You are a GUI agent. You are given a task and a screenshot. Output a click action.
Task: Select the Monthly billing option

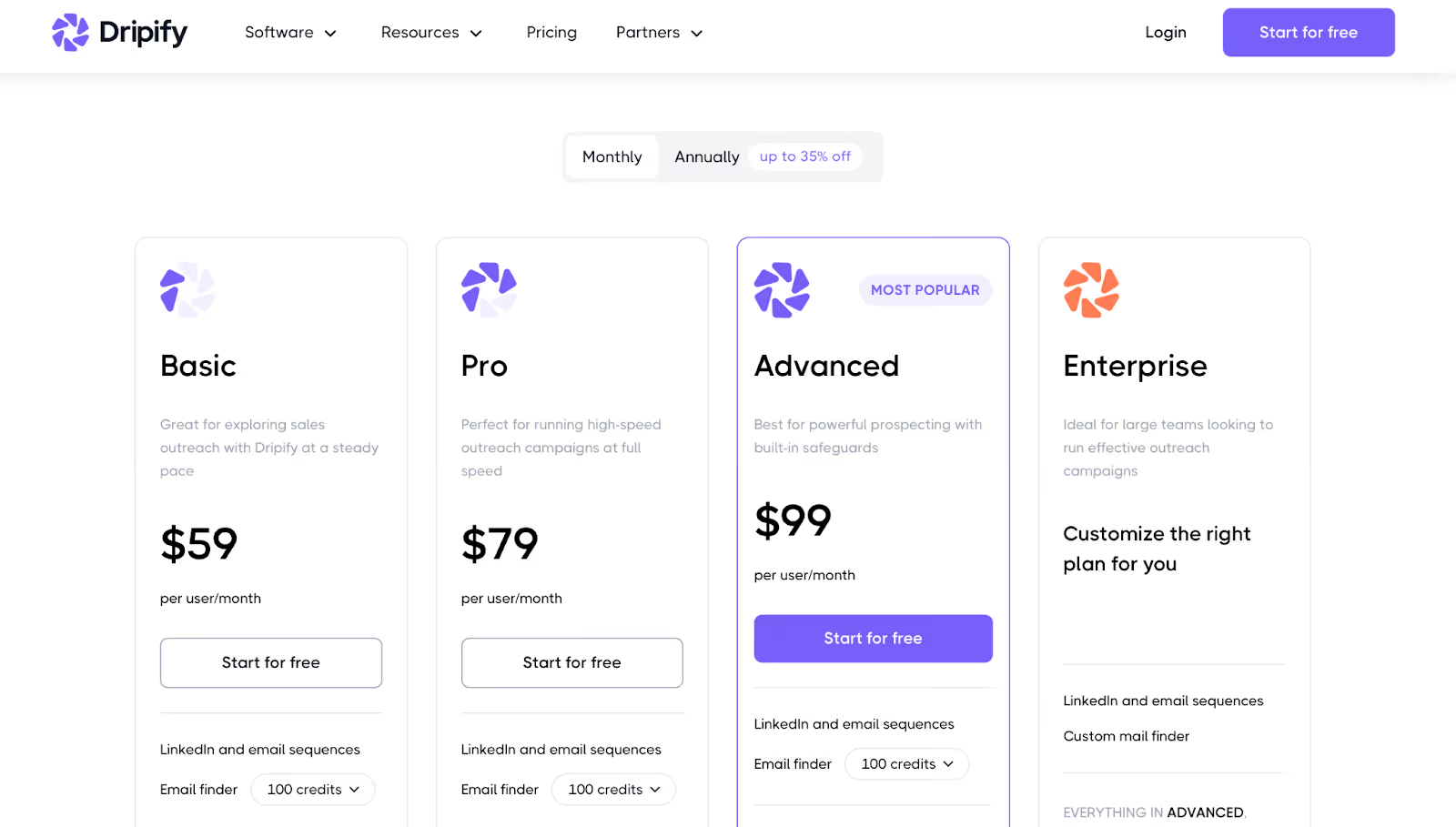(611, 156)
